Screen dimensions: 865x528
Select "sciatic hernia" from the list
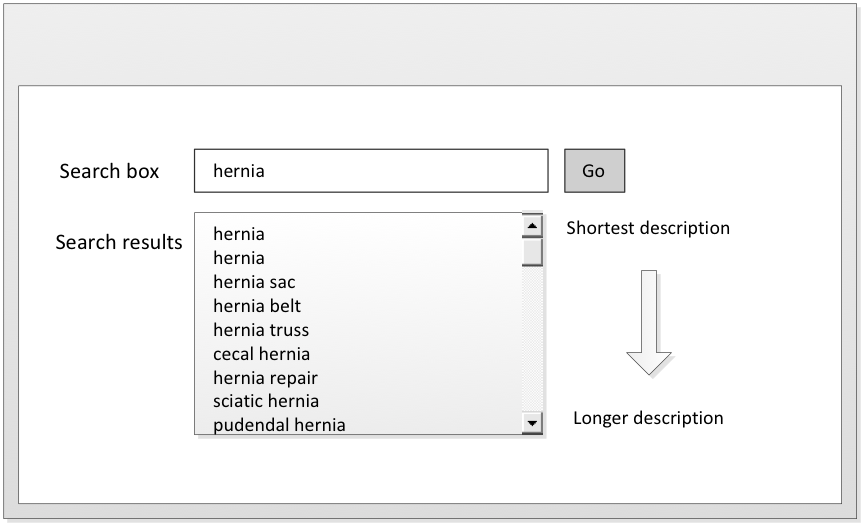tap(266, 401)
